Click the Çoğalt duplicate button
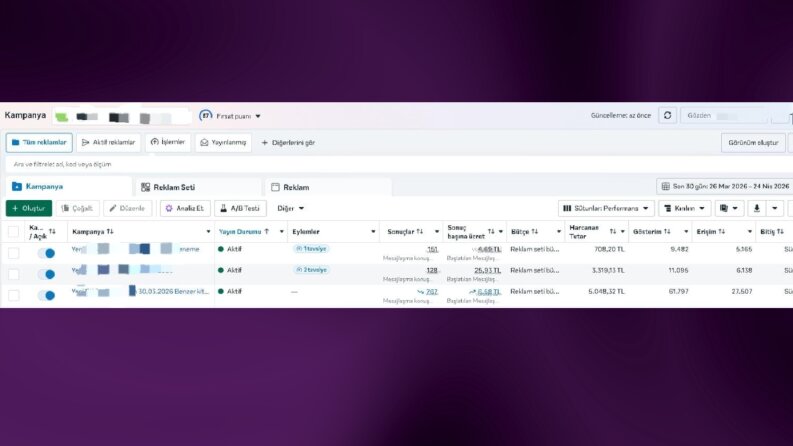Image resolution: width=793 pixels, height=446 pixels. coord(77,208)
